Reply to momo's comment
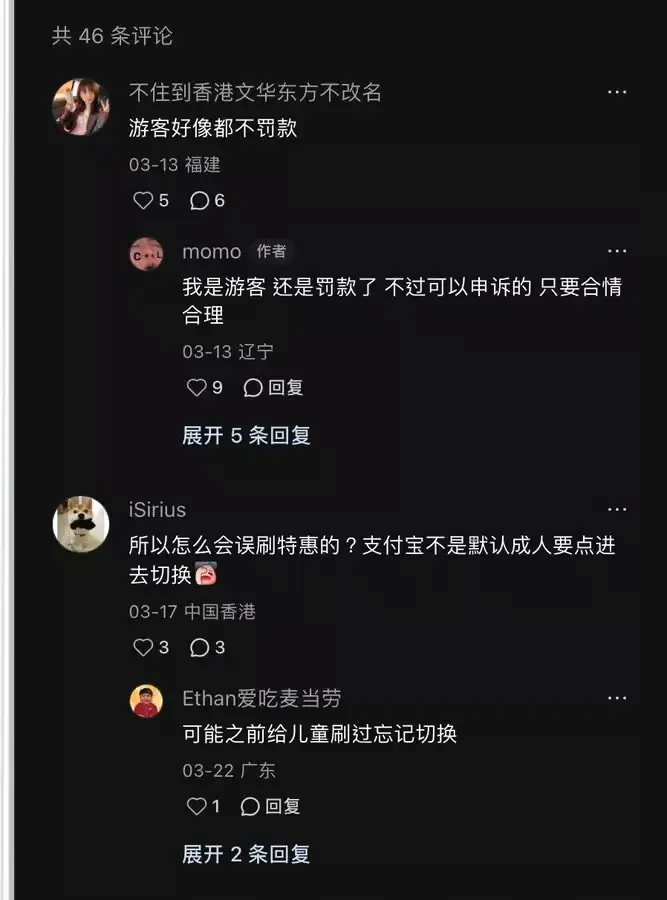This screenshot has height=900, width=667. click(x=273, y=387)
